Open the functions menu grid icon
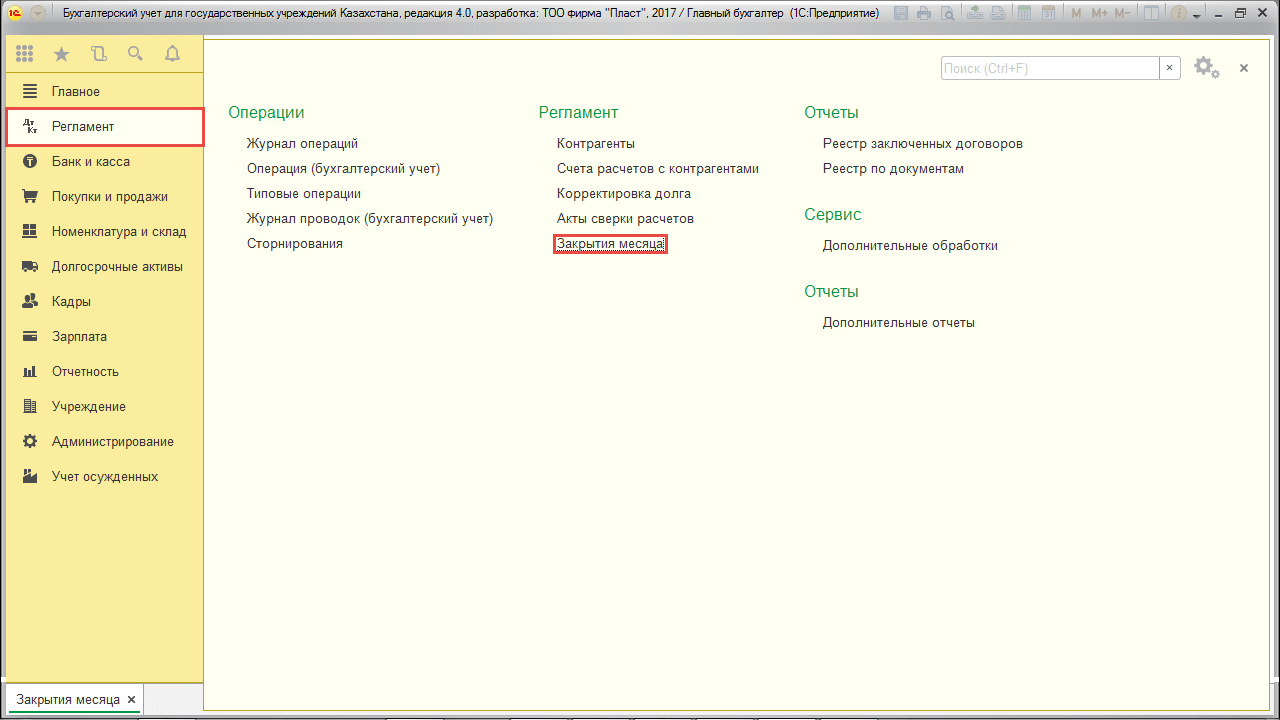Image resolution: width=1280 pixels, height=720 pixels. click(25, 54)
